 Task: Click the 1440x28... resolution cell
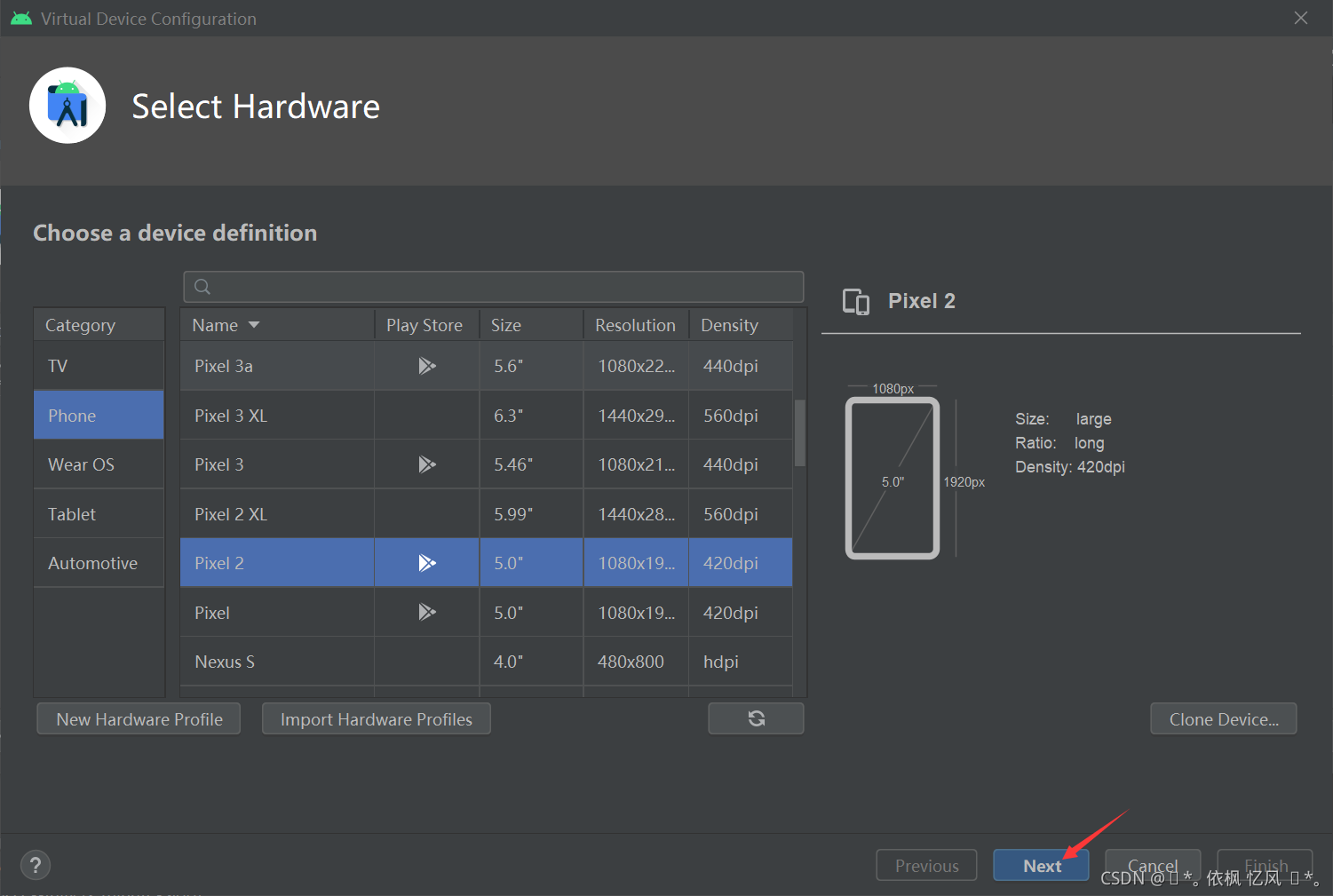click(x=636, y=514)
